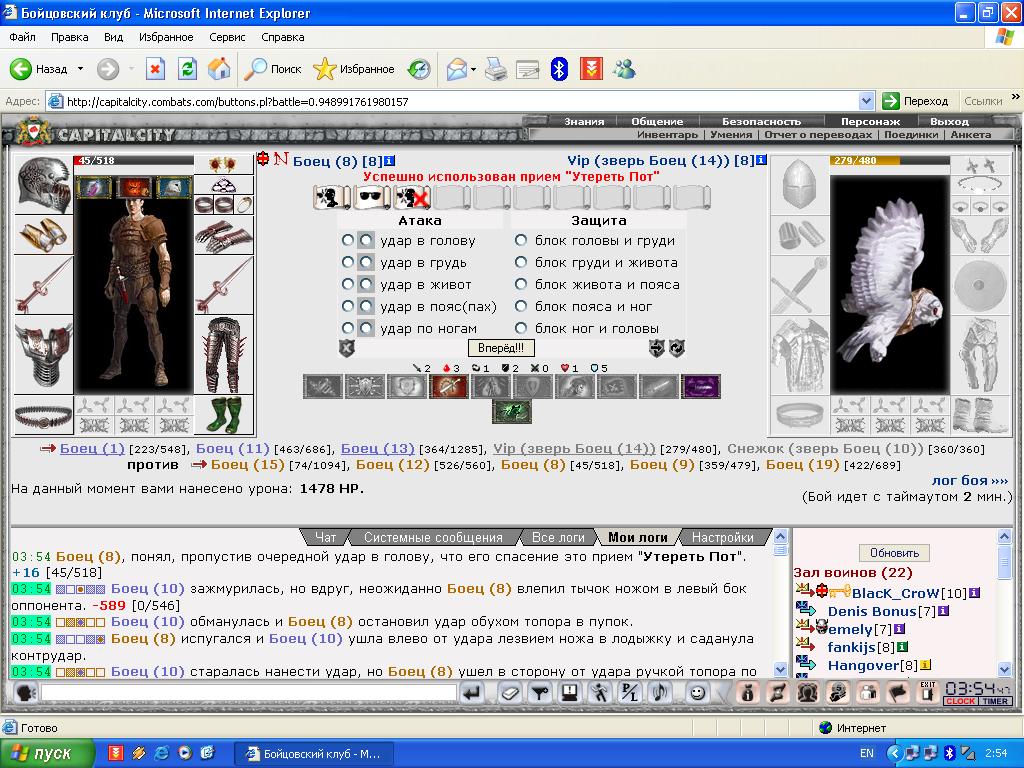Click the flag icon in bottom panel
The width and height of the screenshot is (1024, 768).
pyautogui.click(x=898, y=692)
